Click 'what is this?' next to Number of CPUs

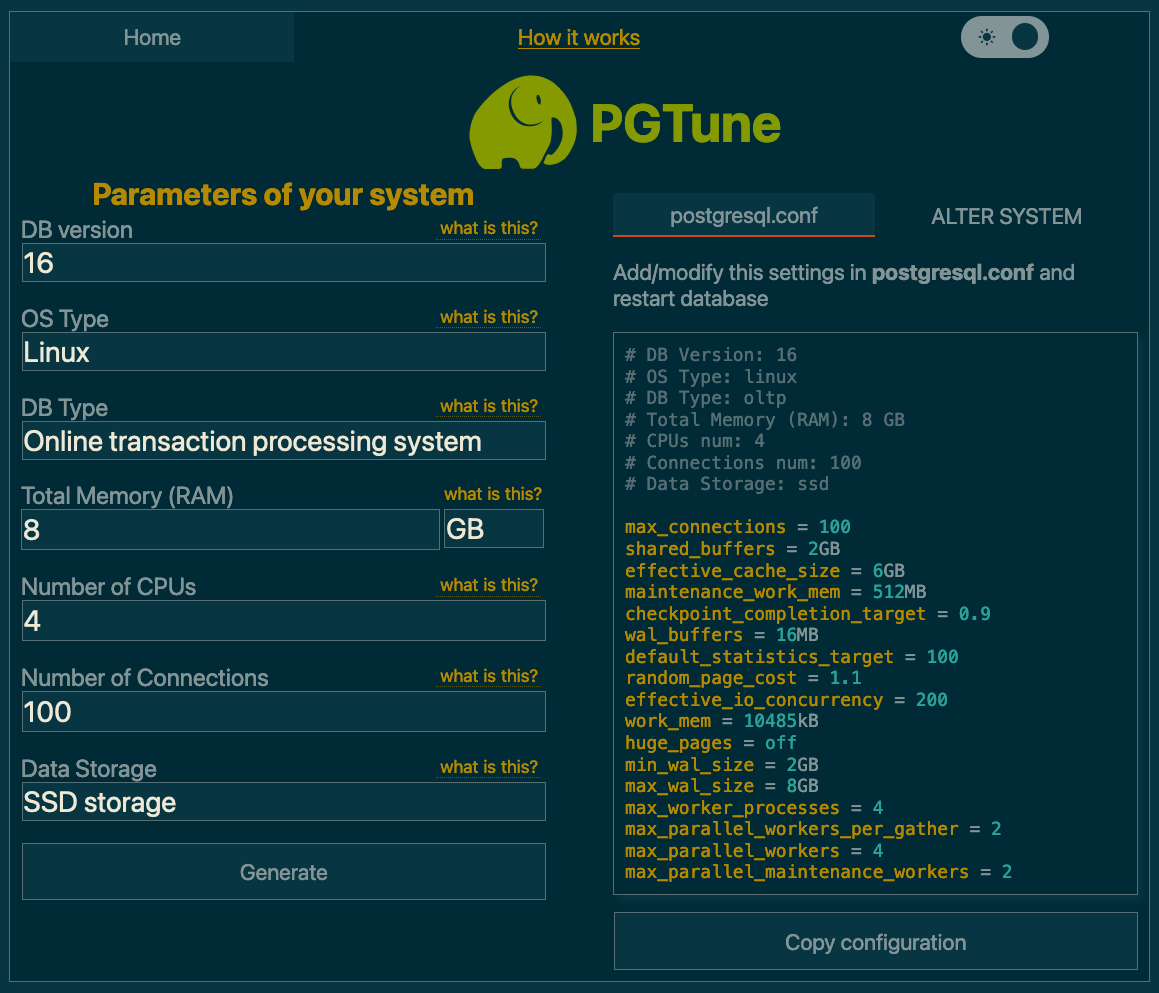[x=489, y=585]
